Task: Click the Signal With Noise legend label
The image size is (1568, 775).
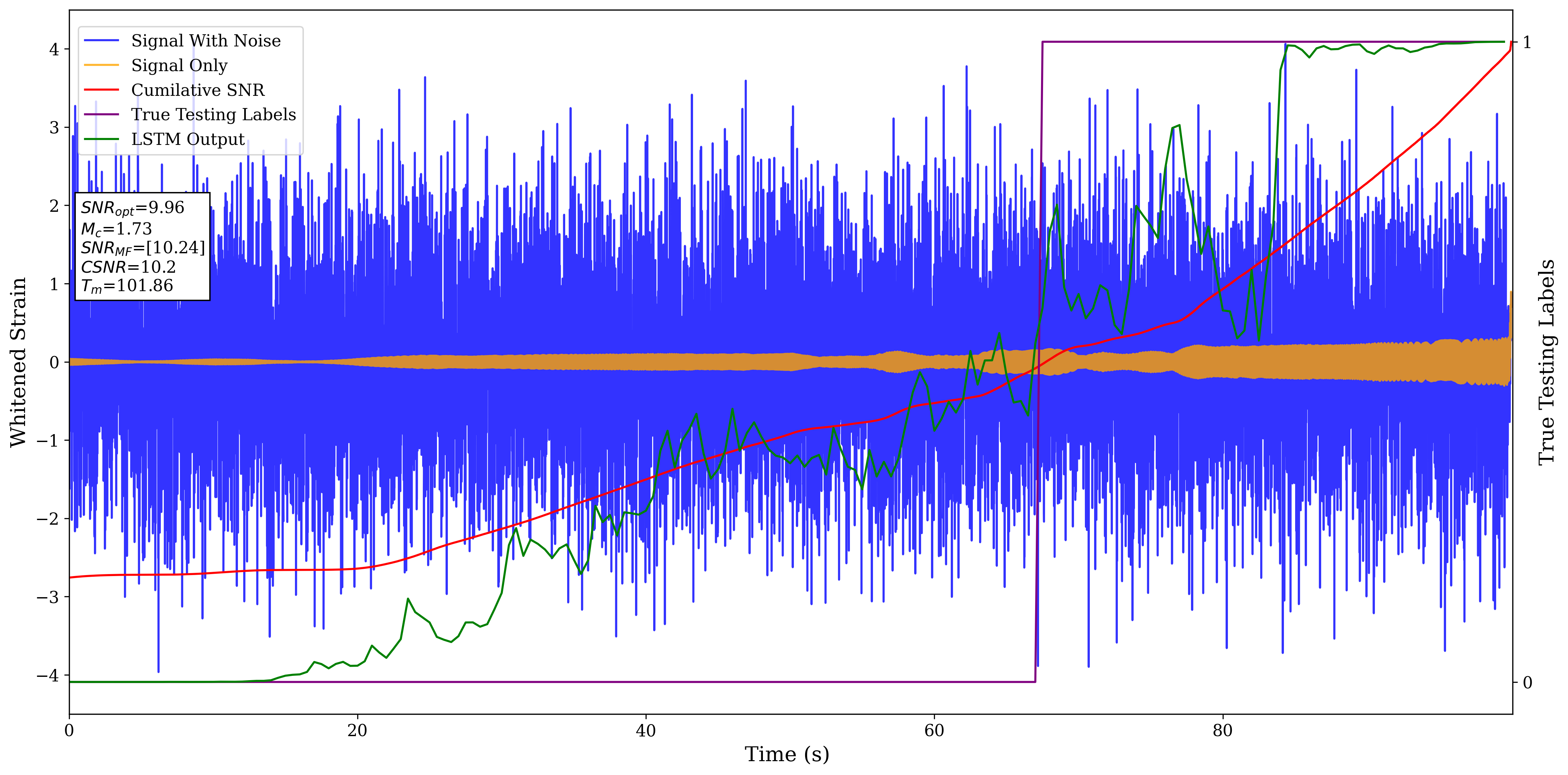Action: click(x=206, y=41)
